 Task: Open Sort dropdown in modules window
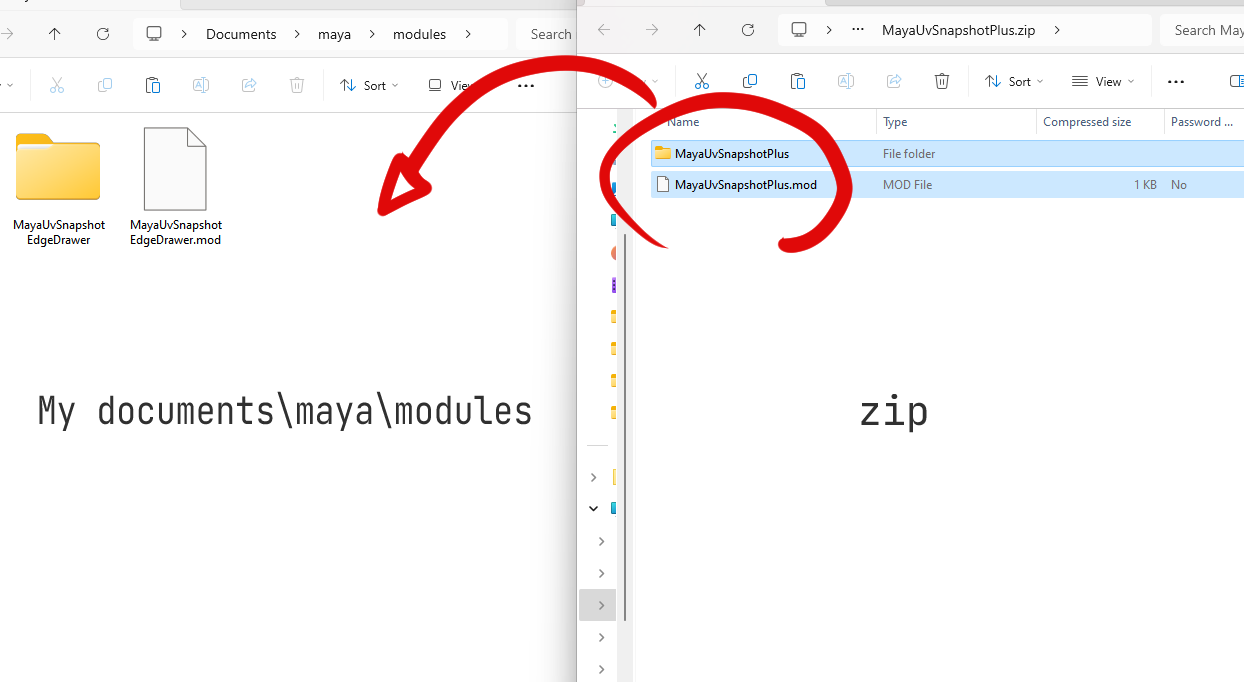click(369, 86)
